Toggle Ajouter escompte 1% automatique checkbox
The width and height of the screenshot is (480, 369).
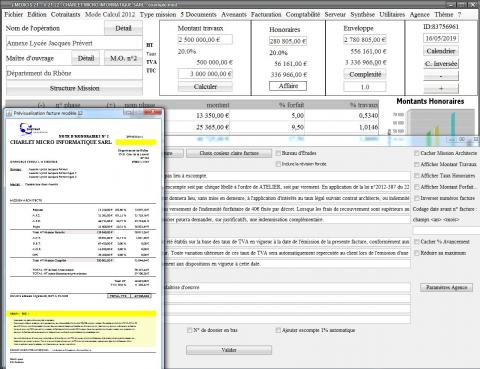click(278, 330)
